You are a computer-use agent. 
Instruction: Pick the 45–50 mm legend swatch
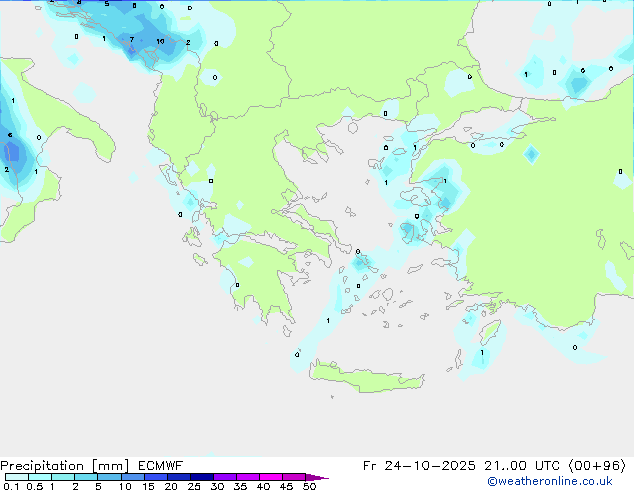coord(294,477)
